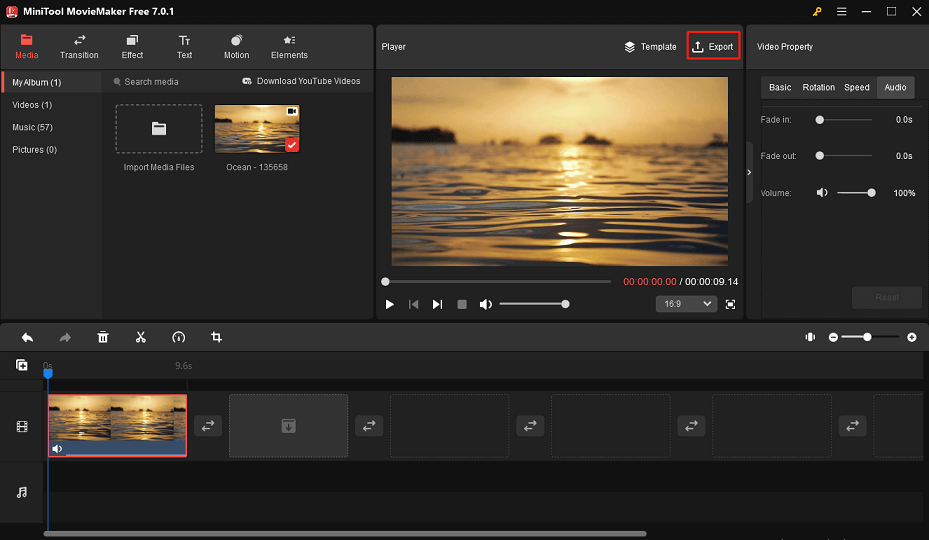Split clip with scissors tool

pyautogui.click(x=140, y=337)
